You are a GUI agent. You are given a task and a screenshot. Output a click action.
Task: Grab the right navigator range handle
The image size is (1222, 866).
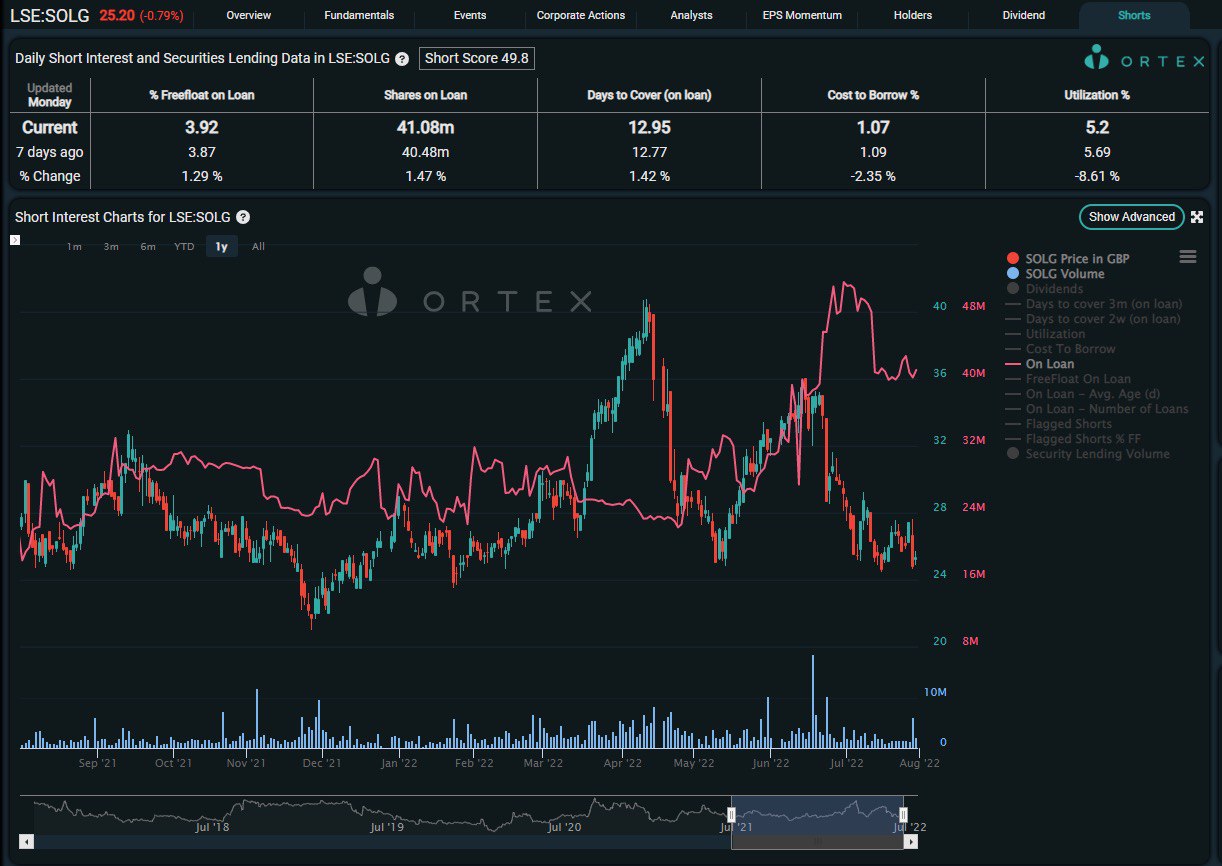(x=903, y=815)
